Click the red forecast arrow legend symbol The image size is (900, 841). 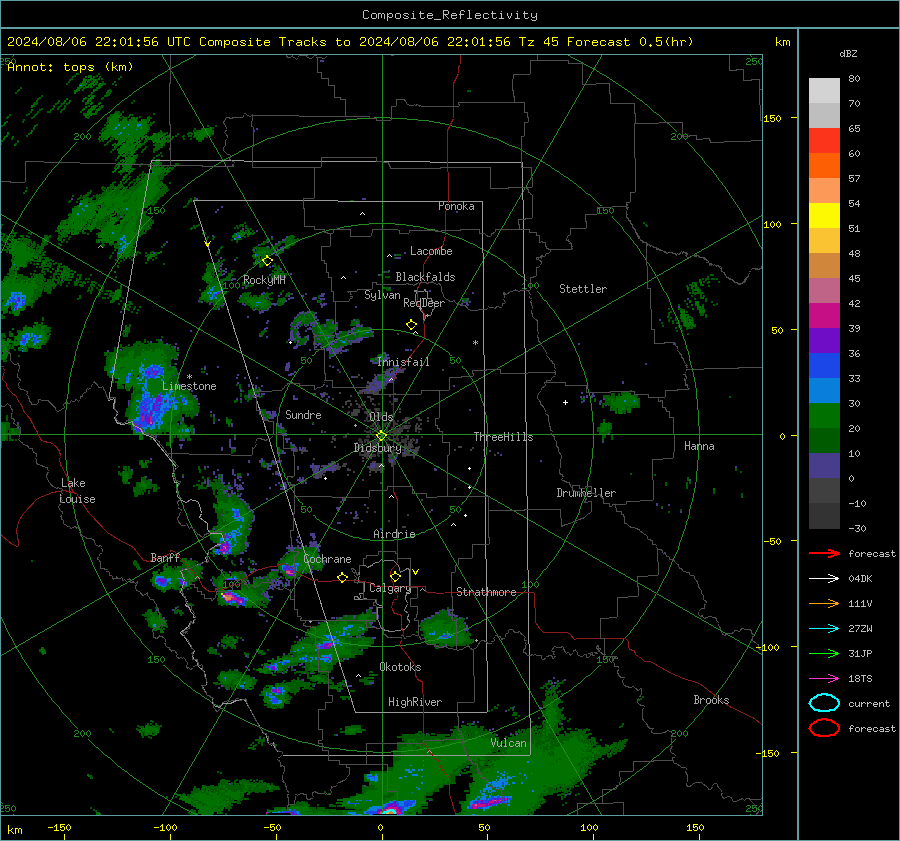pos(824,553)
